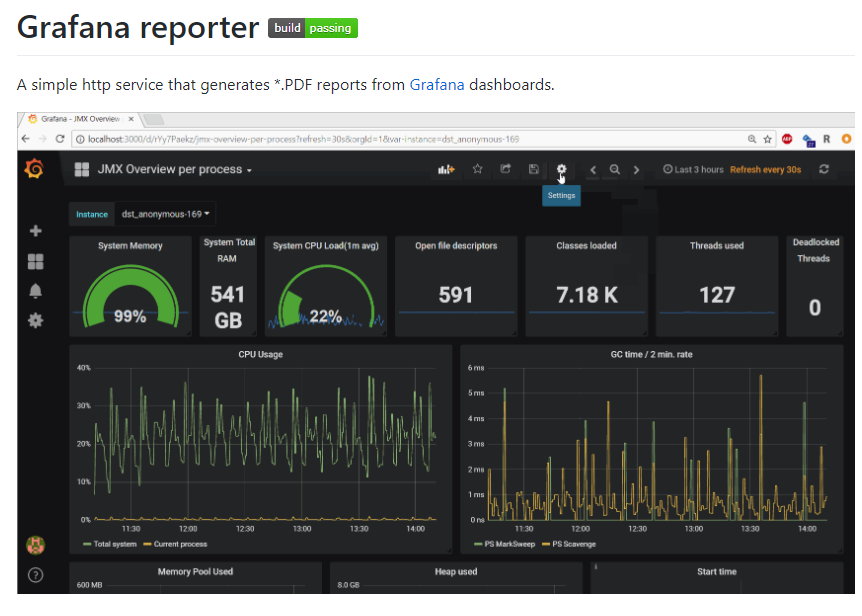Image resolution: width=862 pixels, height=616 pixels.
Task: Click the Refresh every 30s label
Action: (765, 169)
